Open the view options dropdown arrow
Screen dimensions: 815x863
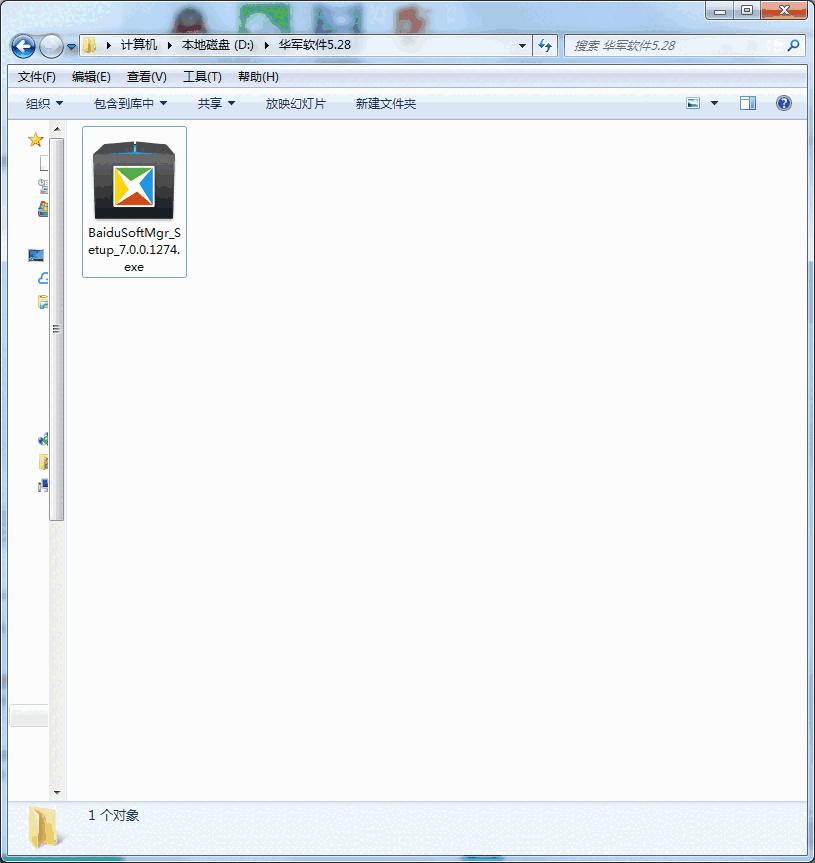pyautogui.click(x=714, y=103)
